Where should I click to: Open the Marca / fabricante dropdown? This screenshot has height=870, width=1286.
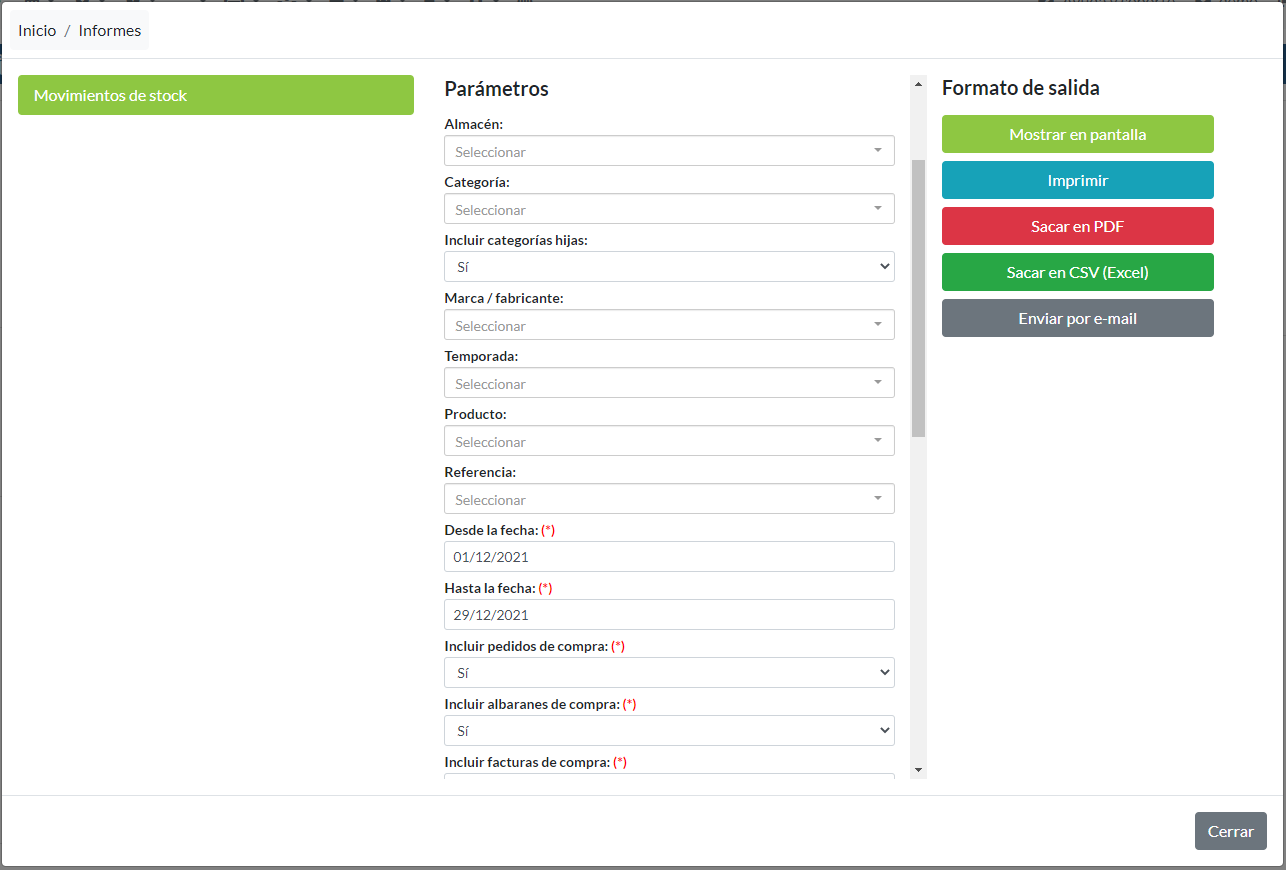[x=668, y=325]
